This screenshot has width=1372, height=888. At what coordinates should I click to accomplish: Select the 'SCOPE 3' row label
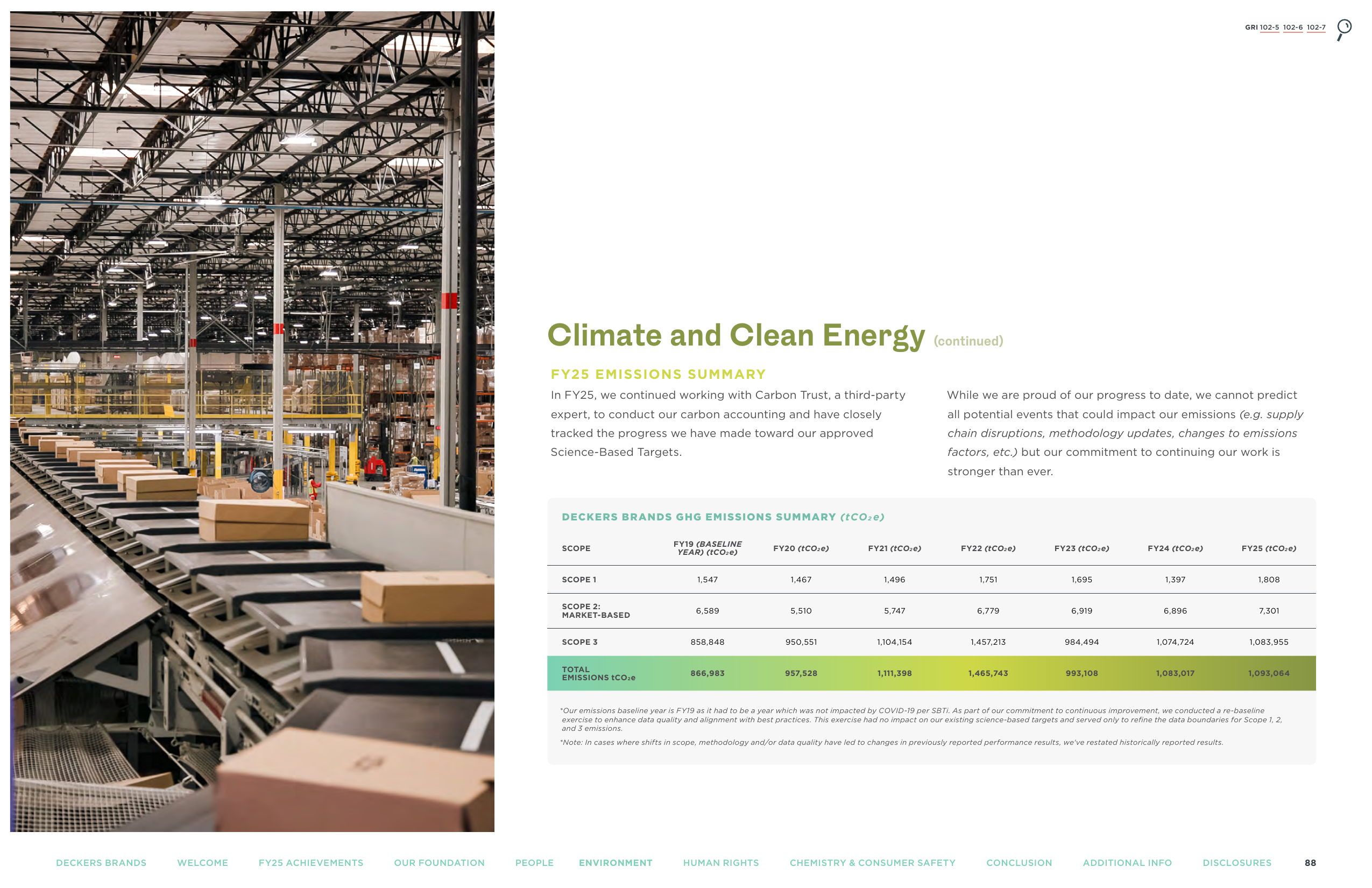[x=579, y=642]
